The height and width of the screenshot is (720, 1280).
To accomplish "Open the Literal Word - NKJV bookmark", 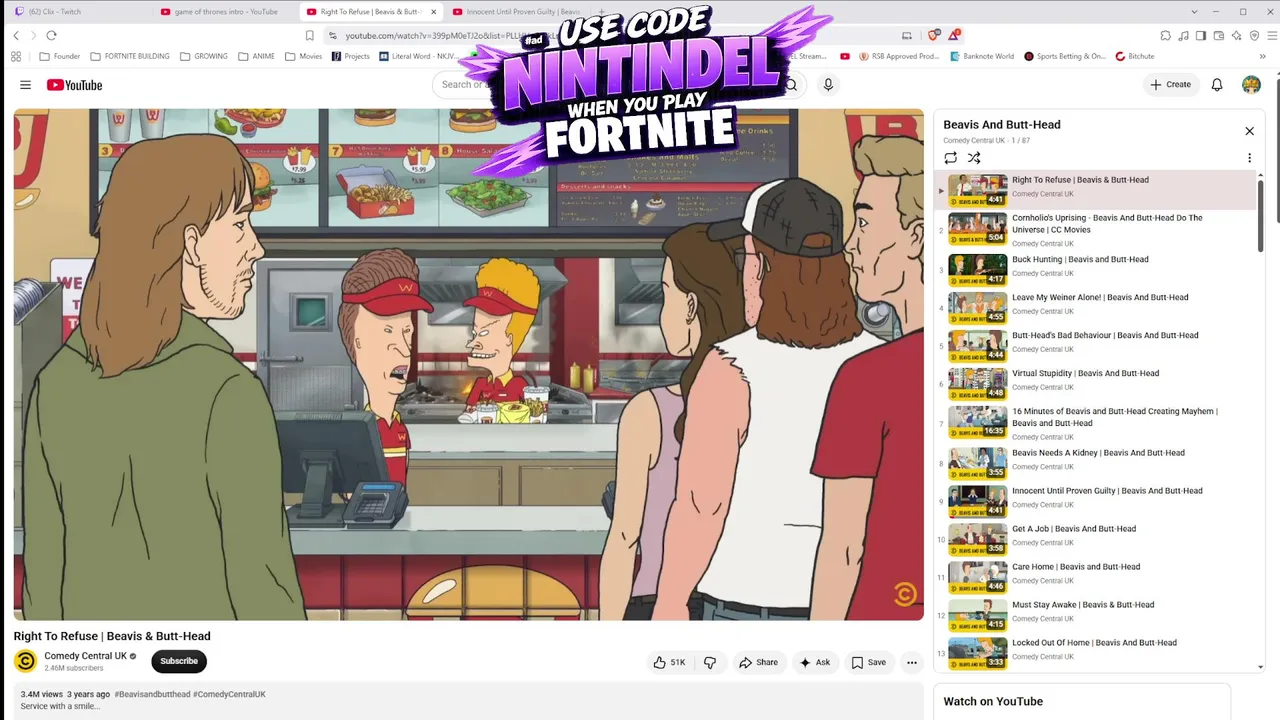I will 418,57.
